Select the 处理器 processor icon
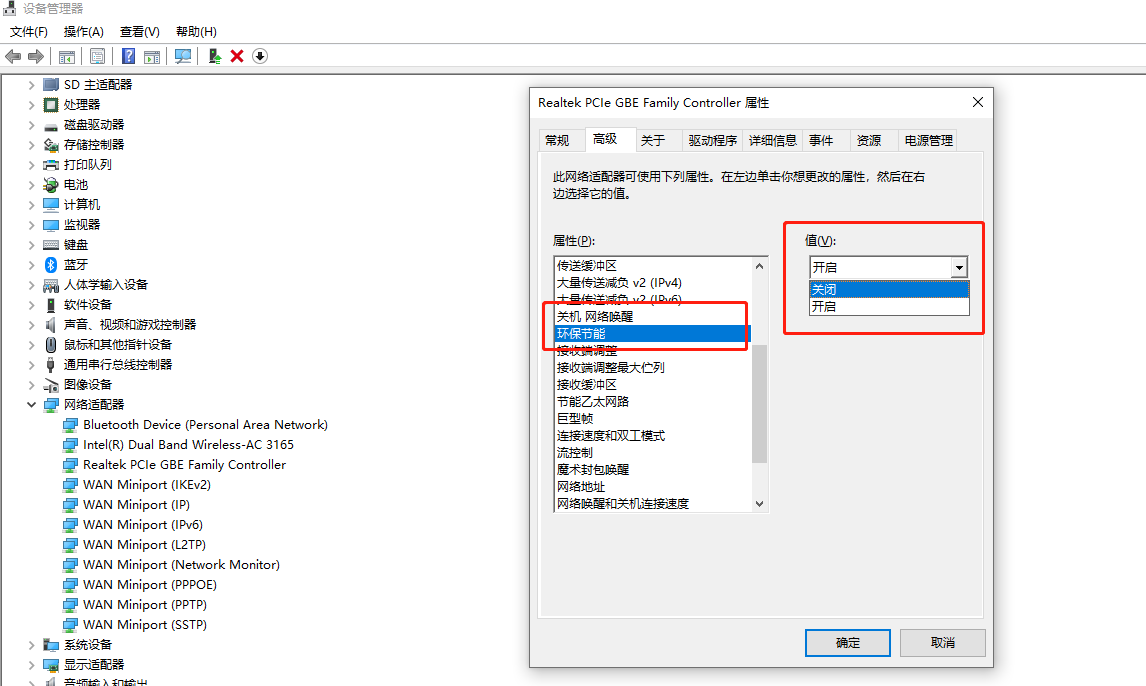 click(50, 104)
